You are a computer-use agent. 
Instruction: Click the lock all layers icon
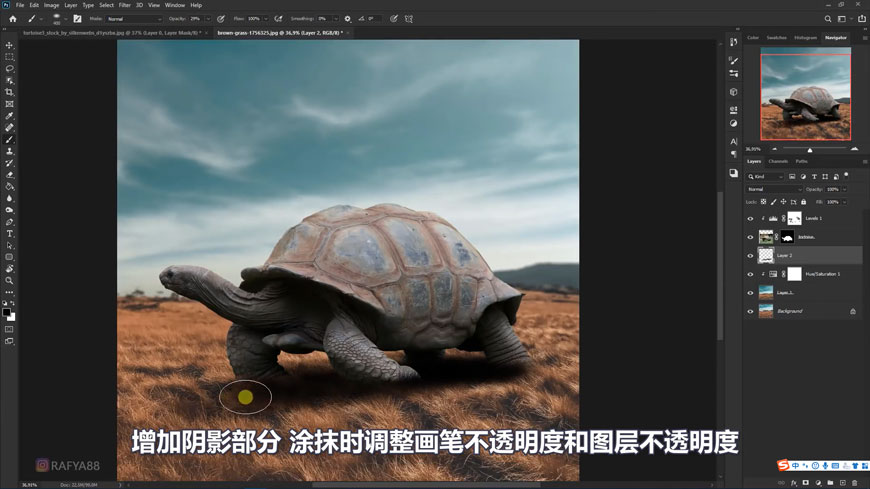803,202
